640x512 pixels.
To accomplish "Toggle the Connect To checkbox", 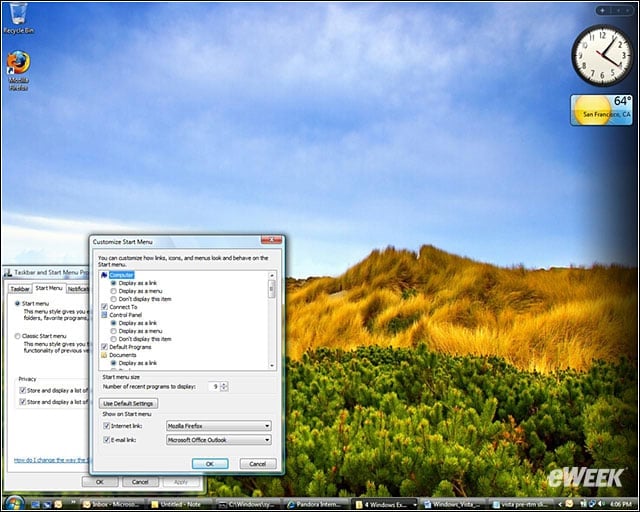I will click(x=104, y=307).
